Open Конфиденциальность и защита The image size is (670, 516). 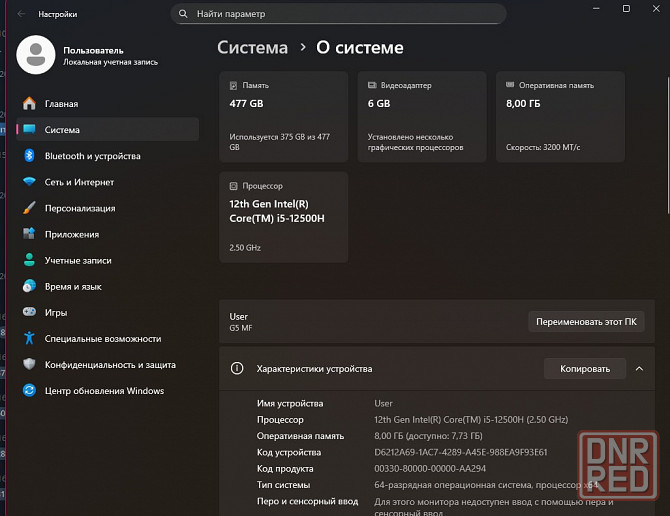coord(107,364)
